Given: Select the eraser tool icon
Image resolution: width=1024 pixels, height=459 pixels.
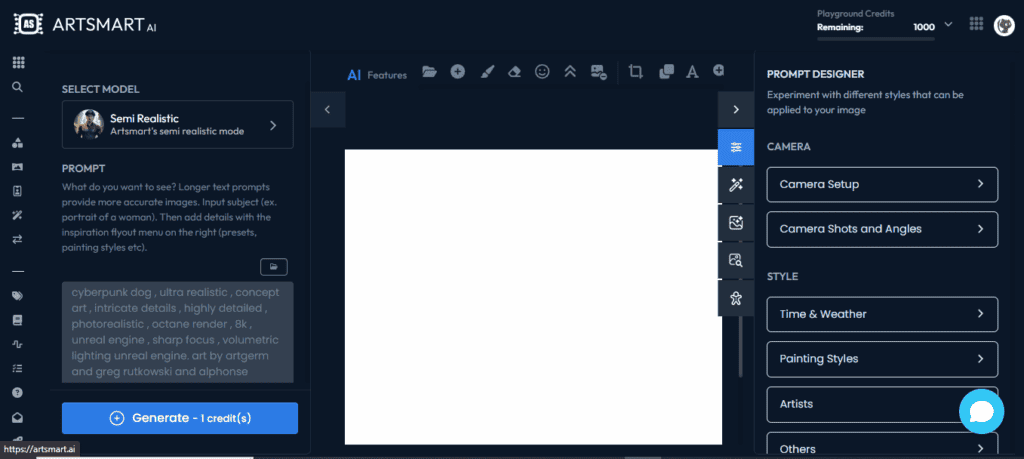Looking at the screenshot, I should 515,72.
